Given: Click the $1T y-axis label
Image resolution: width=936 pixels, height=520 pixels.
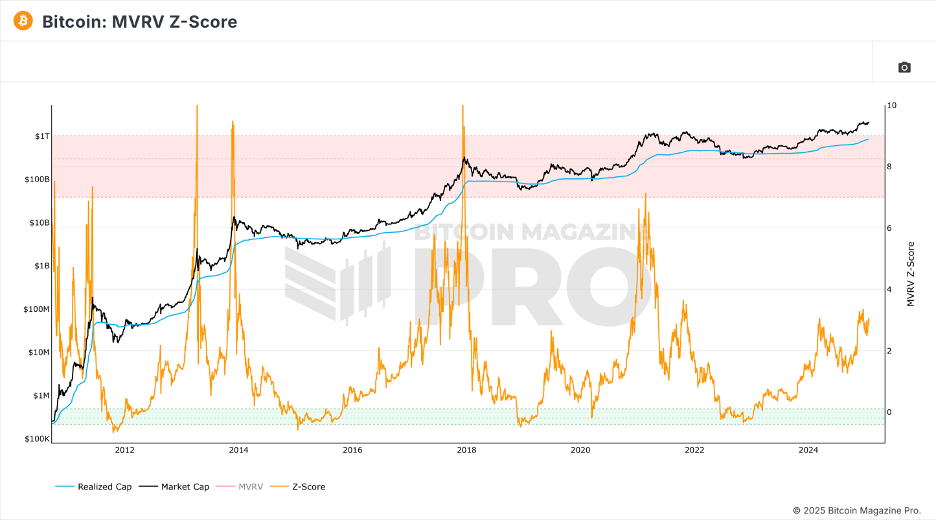Looking at the screenshot, I should click(42, 136).
